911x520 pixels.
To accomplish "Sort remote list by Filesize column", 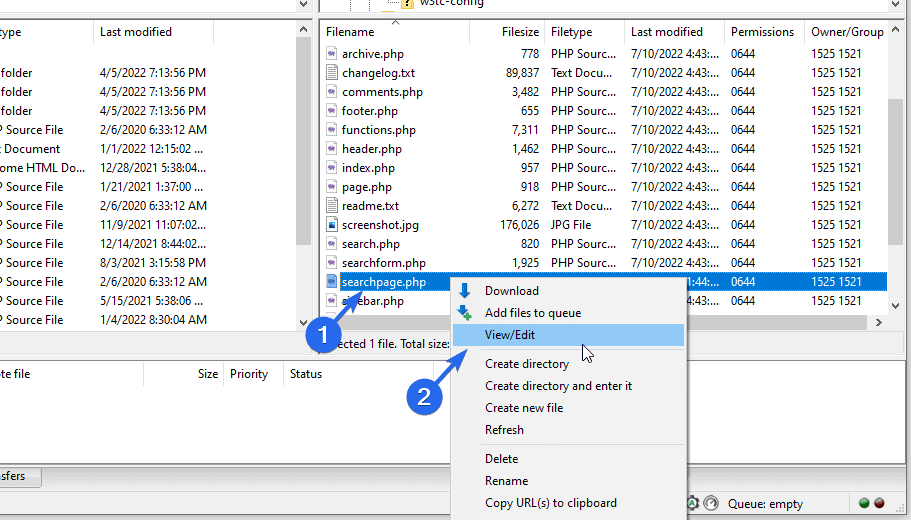I will coord(507,32).
